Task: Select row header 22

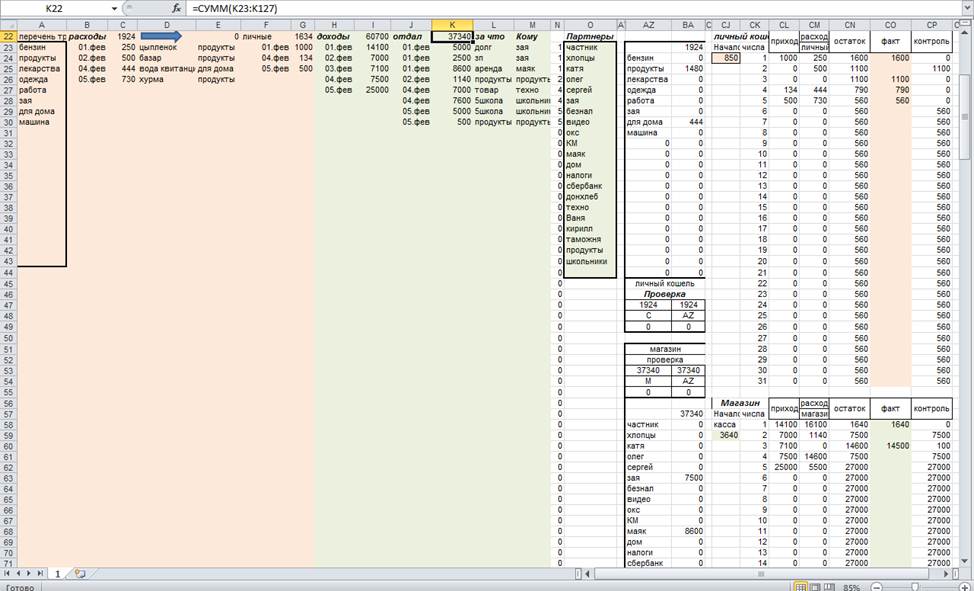Action: (9, 36)
